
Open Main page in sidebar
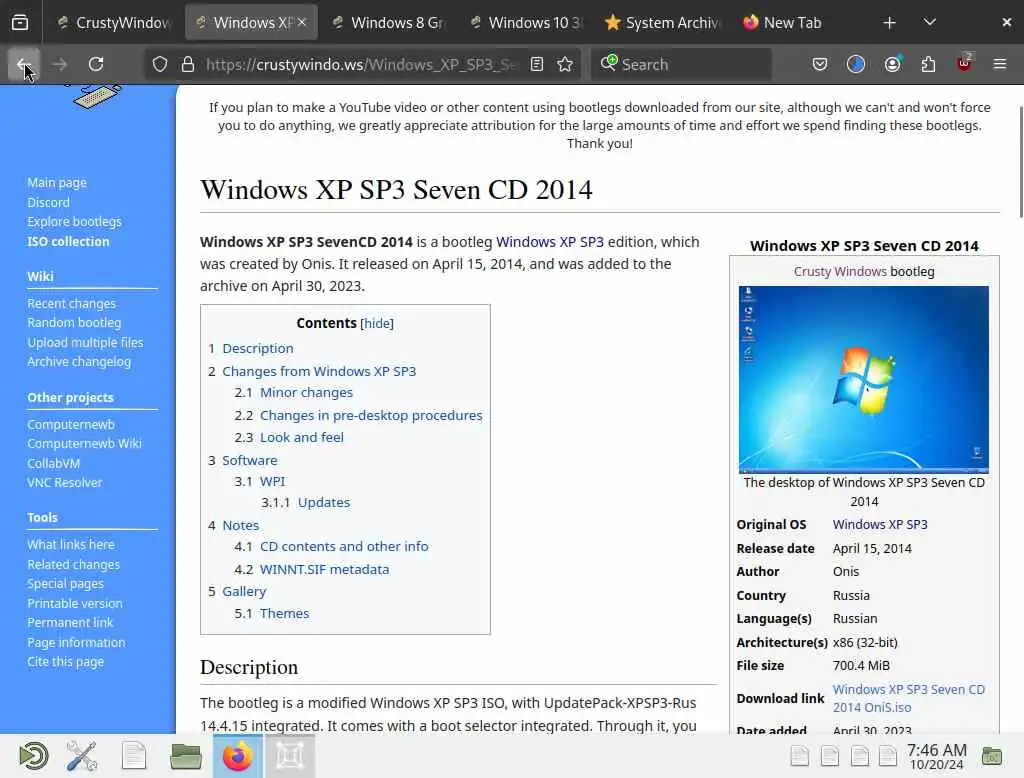coord(57,183)
